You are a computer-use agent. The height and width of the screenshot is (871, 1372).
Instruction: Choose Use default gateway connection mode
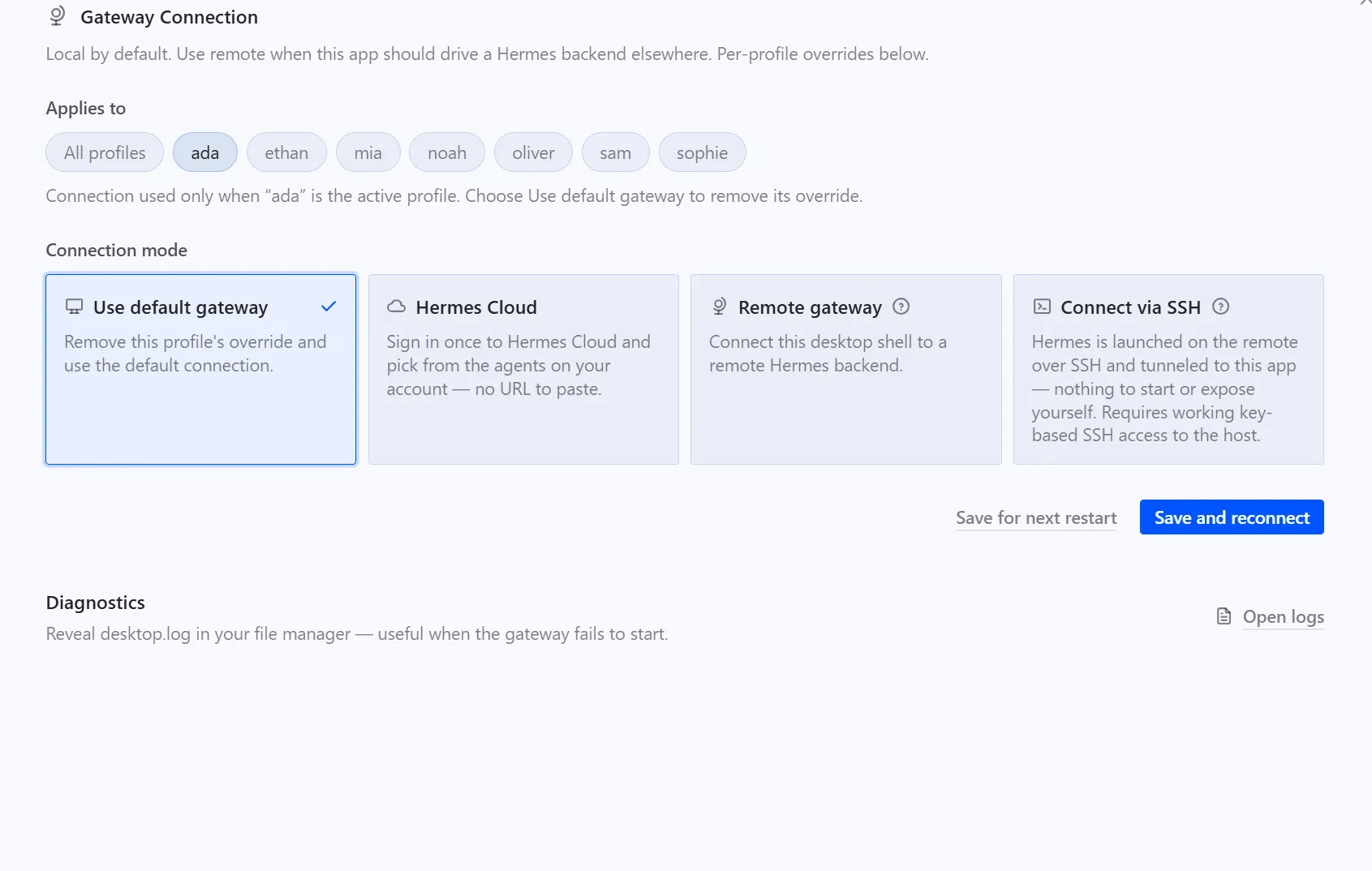[x=201, y=369]
